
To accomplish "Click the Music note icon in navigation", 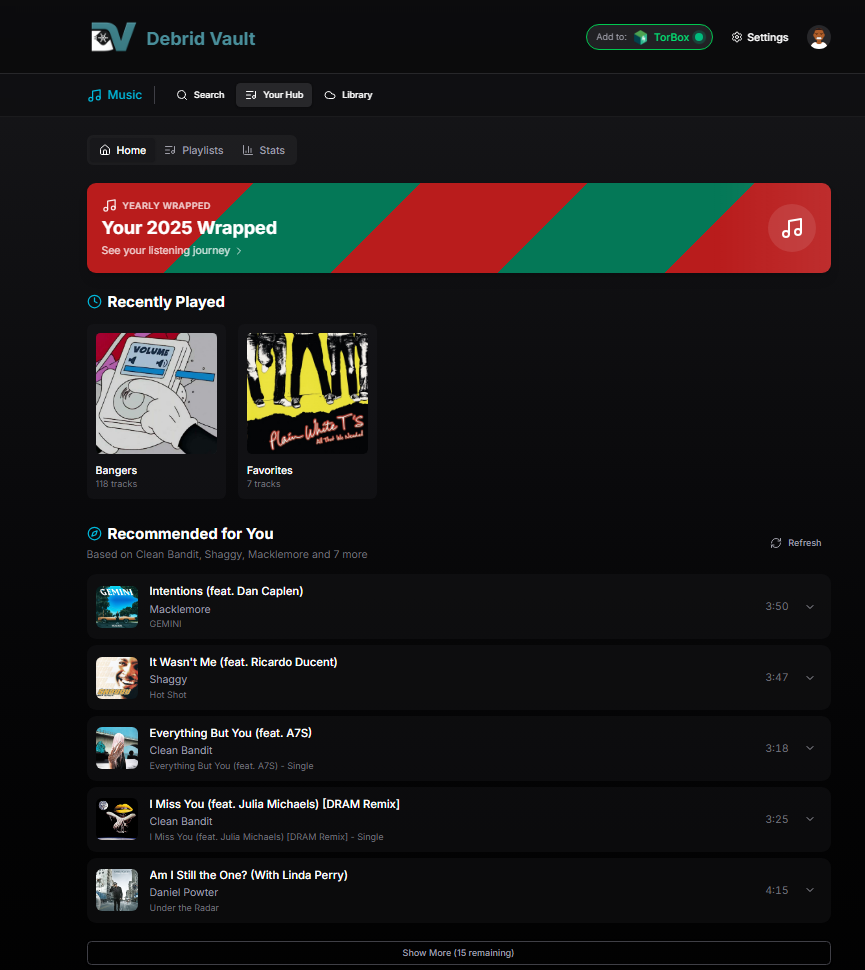I will point(95,95).
